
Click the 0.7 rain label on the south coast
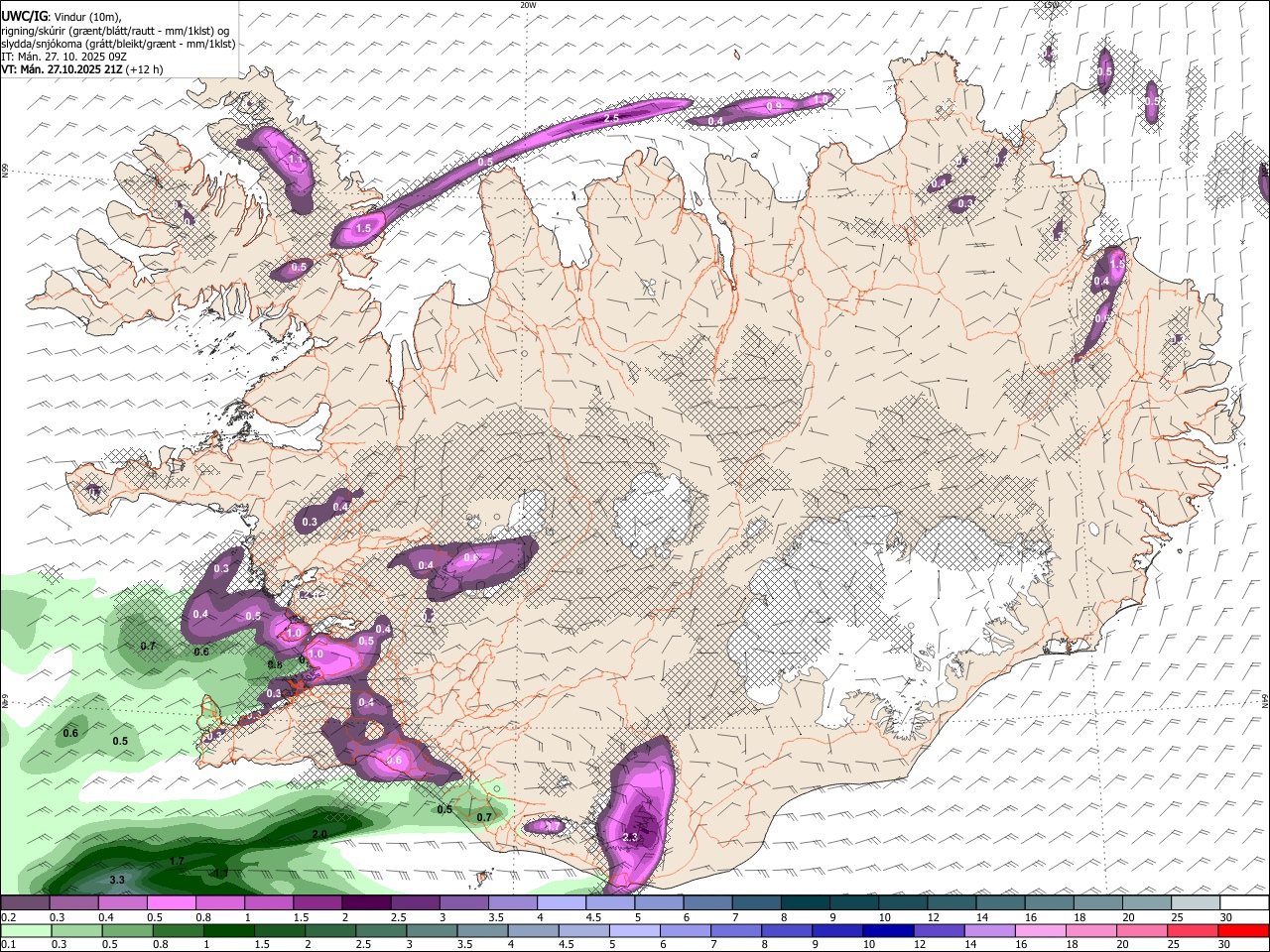click(x=484, y=817)
